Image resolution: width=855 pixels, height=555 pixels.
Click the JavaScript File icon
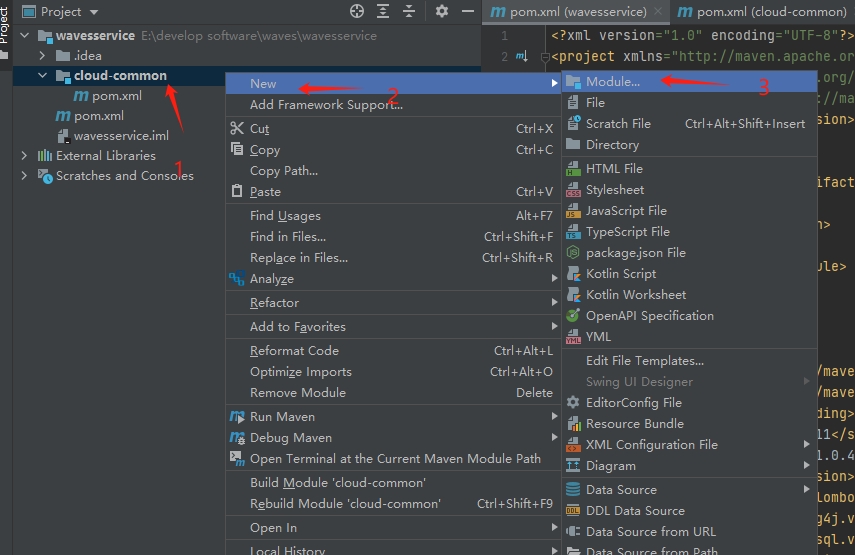pyautogui.click(x=573, y=210)
